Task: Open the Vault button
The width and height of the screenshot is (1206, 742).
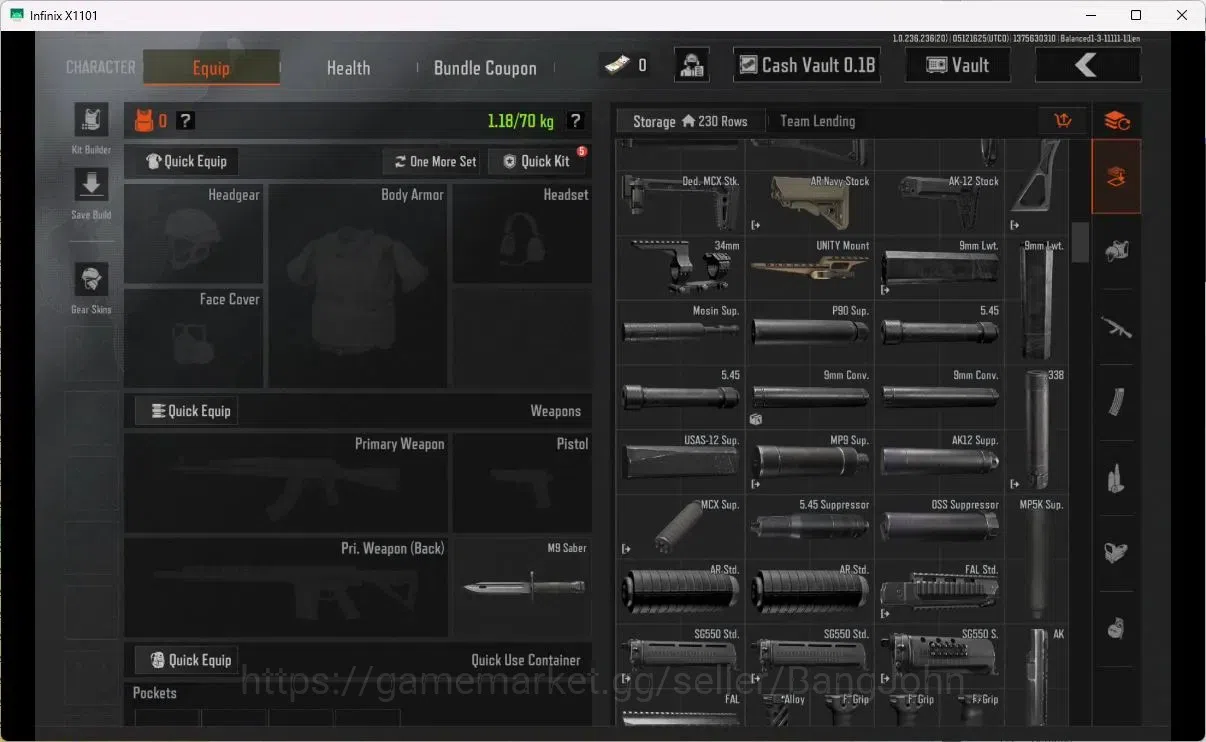Action: [957, 65]
